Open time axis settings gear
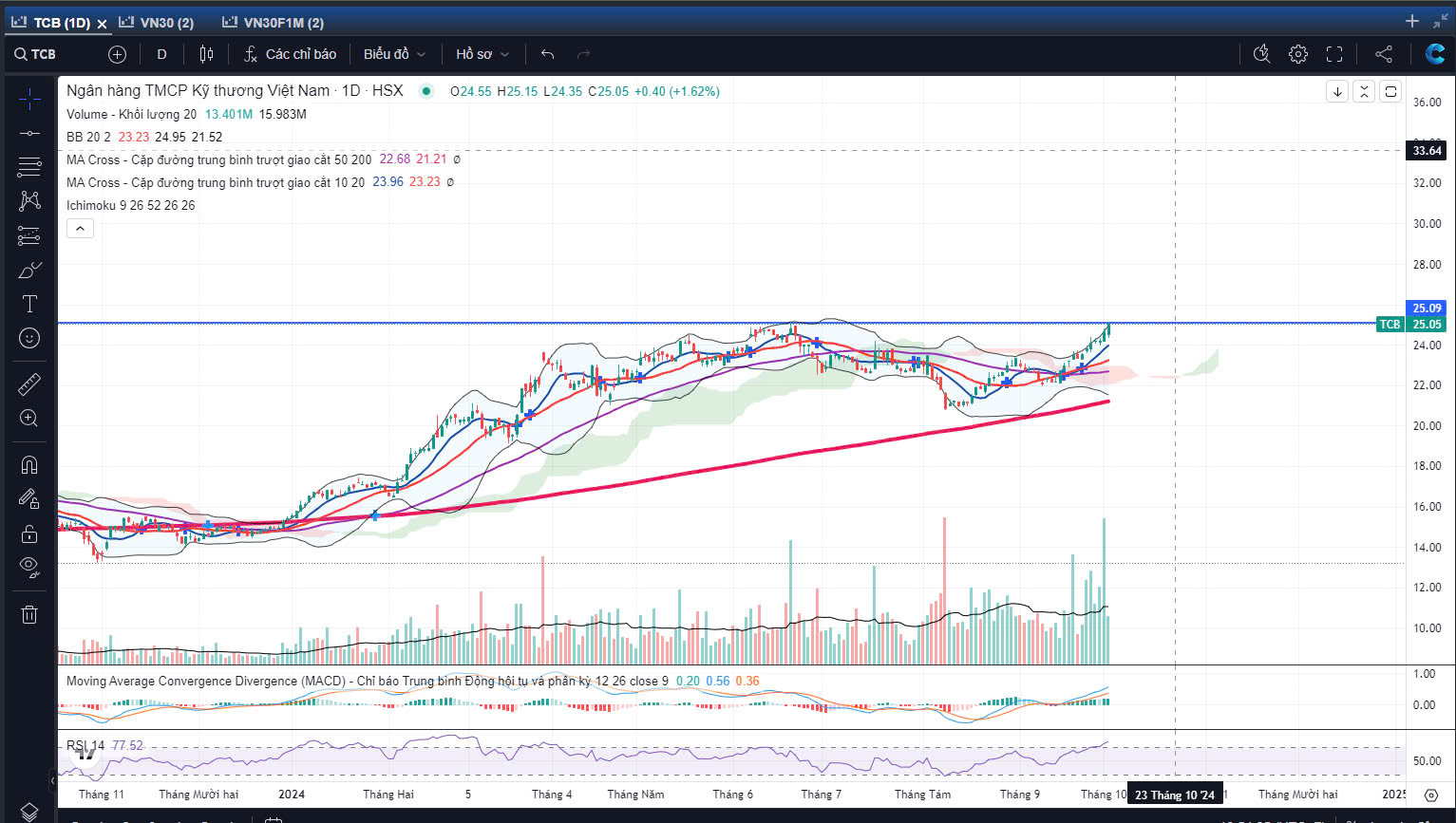This screenshot has width=1456, height=823. point(1431,795)
